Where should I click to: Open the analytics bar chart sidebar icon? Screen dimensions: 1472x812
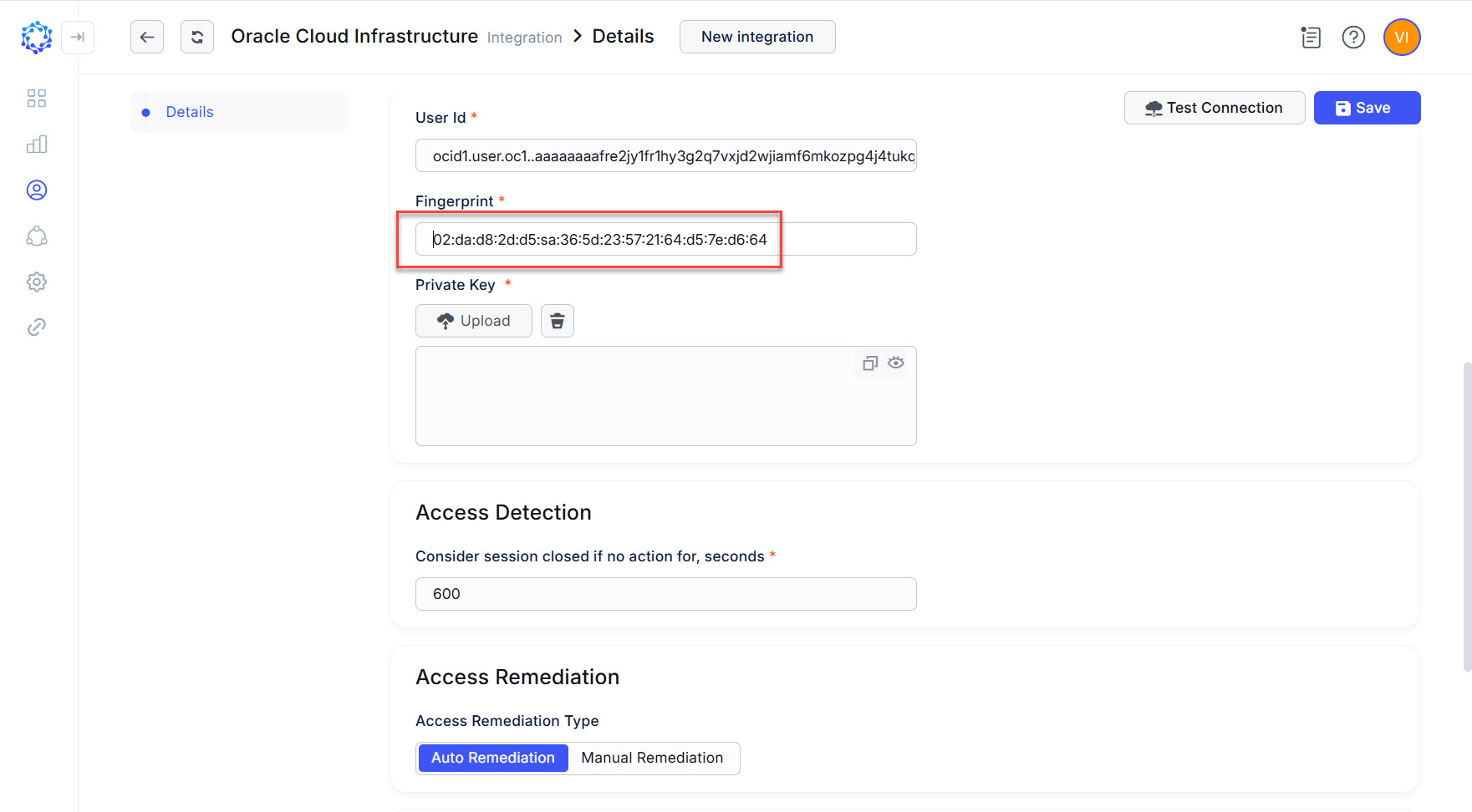click(36, 144)
